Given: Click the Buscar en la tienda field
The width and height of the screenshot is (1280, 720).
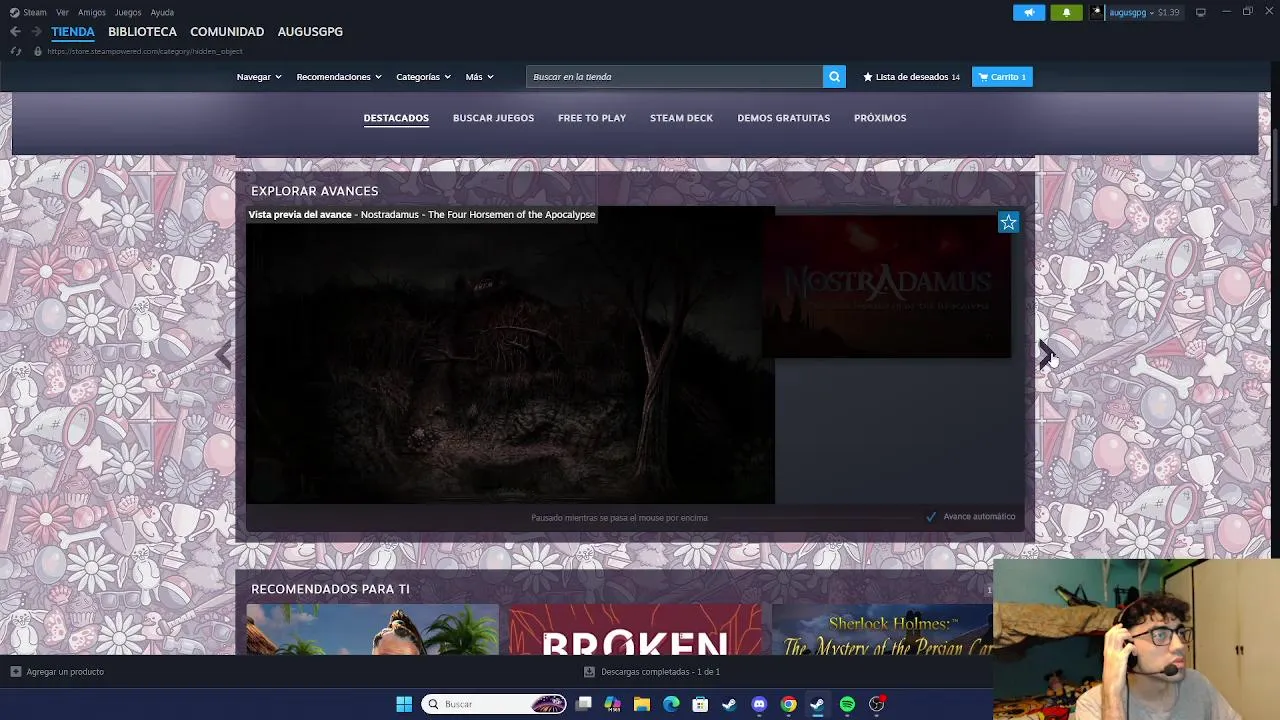Looking at the screenshot, I should [x=674, y=77].
